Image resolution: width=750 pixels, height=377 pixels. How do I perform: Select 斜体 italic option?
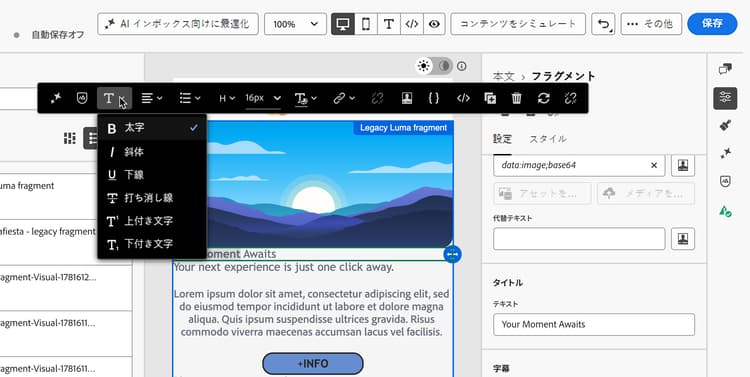(152, 152)
